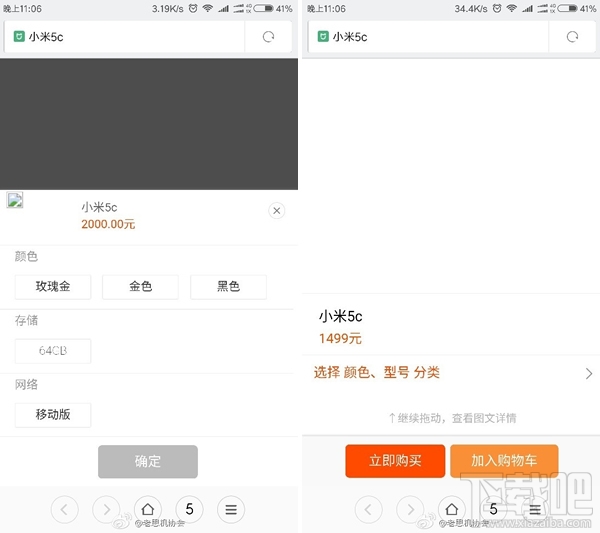
Task: Click chevron arrow beside 选择 颜色、型号 分类 row
Action: point(589,373)
